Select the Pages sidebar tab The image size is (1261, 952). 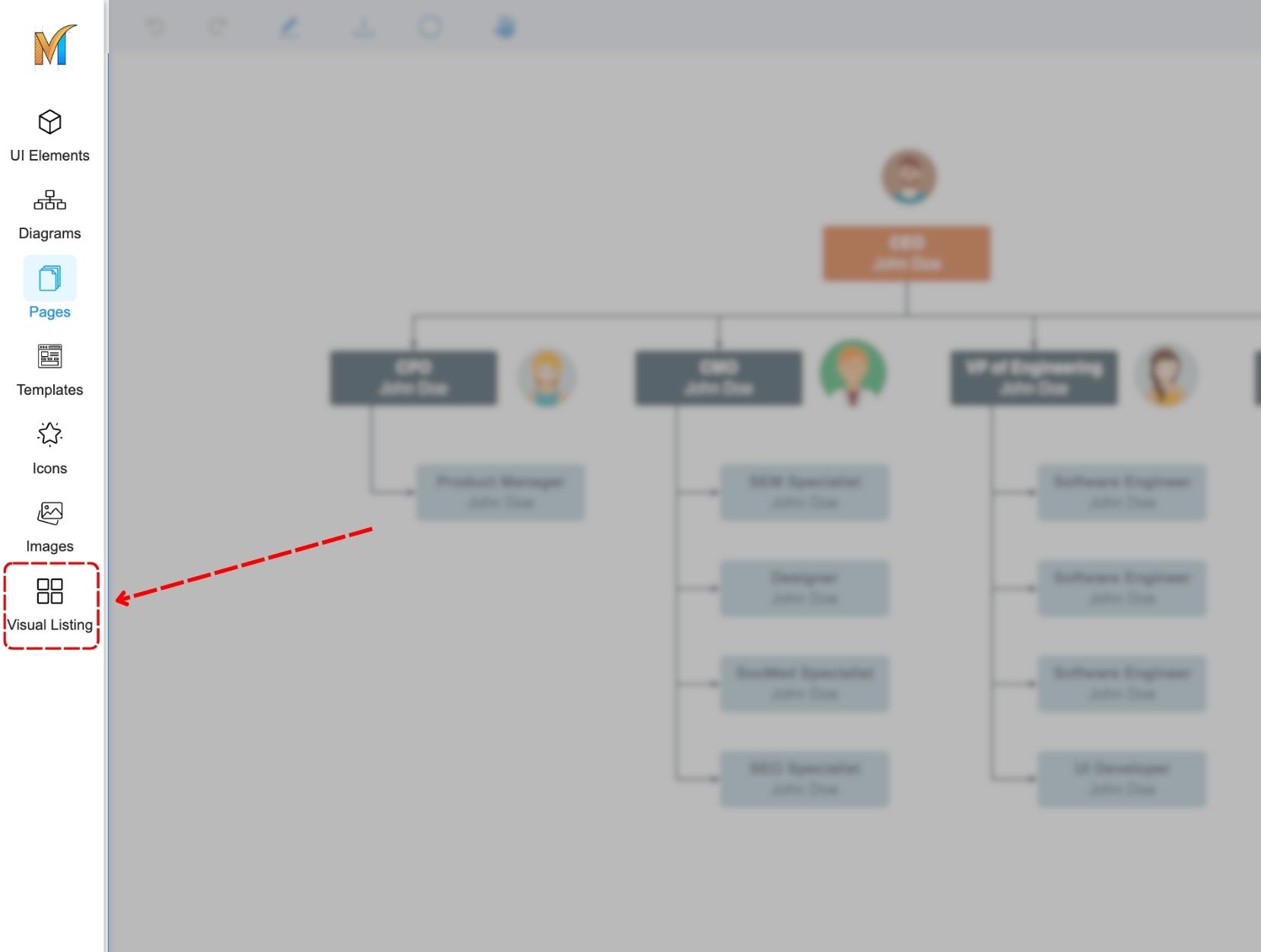click(x=49, y=289)
